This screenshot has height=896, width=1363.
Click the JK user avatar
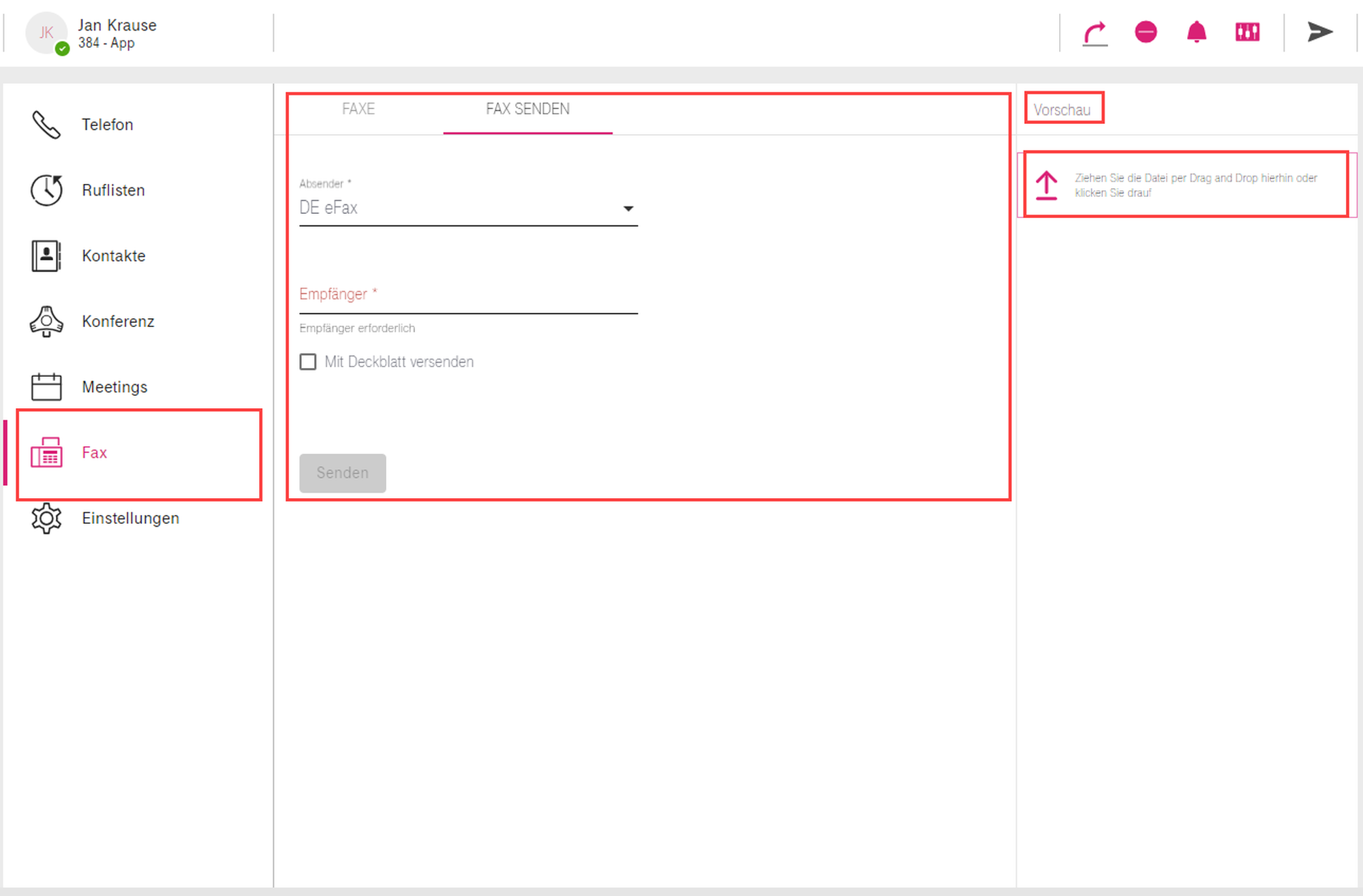(46, 33)
